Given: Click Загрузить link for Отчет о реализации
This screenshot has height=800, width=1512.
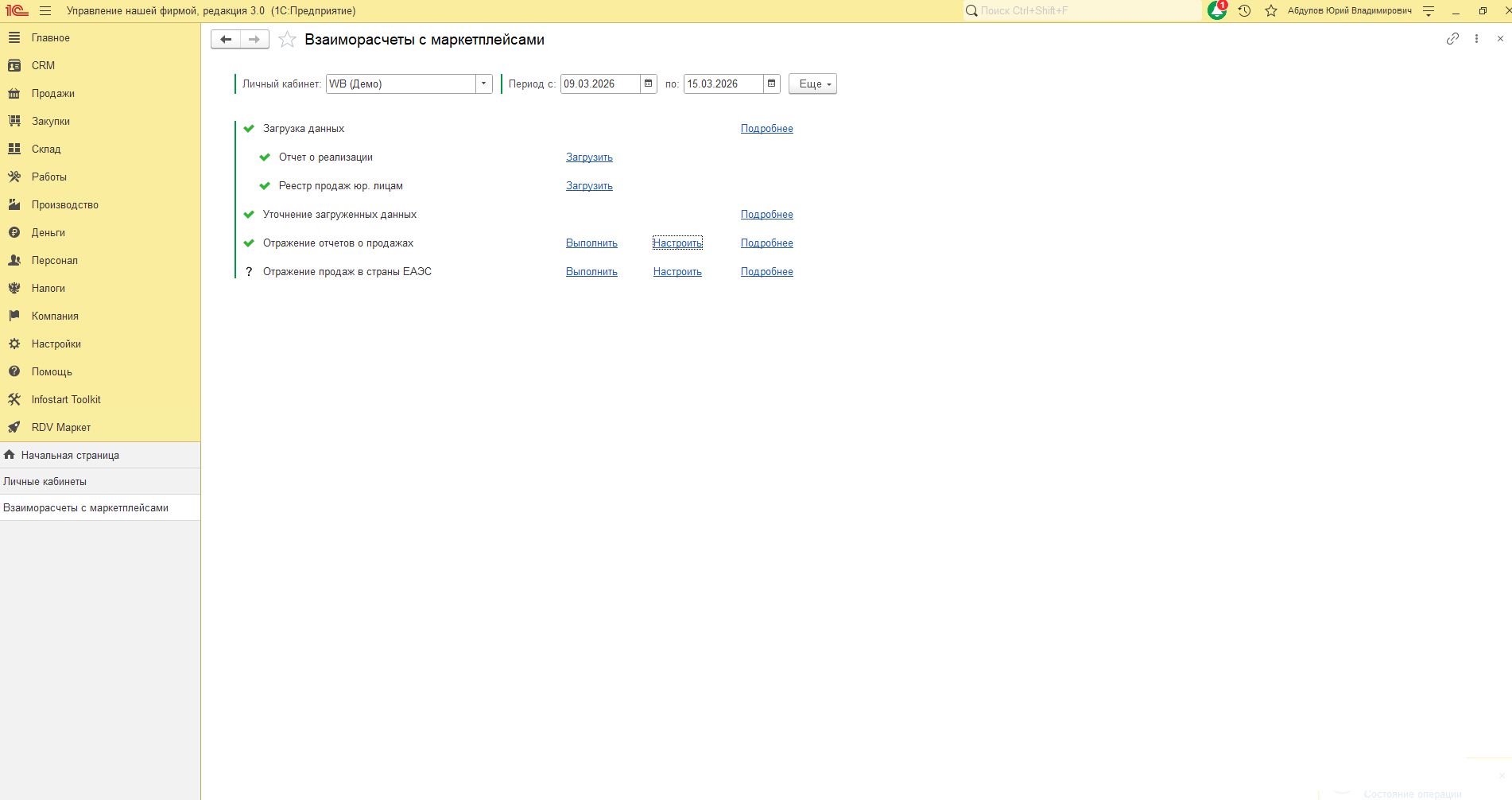Looking at the screenshot, I should click(589, 157).
